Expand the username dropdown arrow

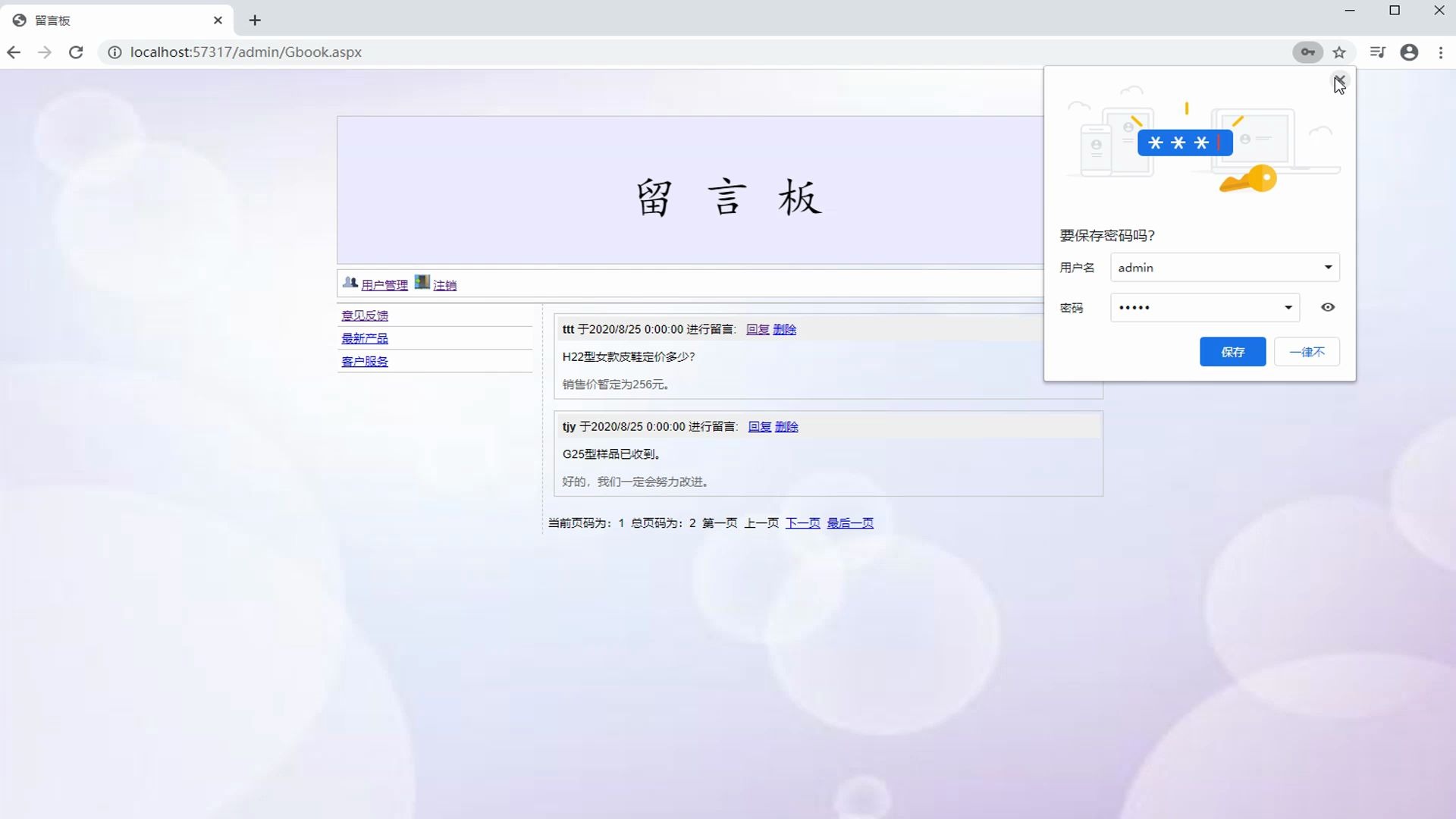(x=1328, y=267)
